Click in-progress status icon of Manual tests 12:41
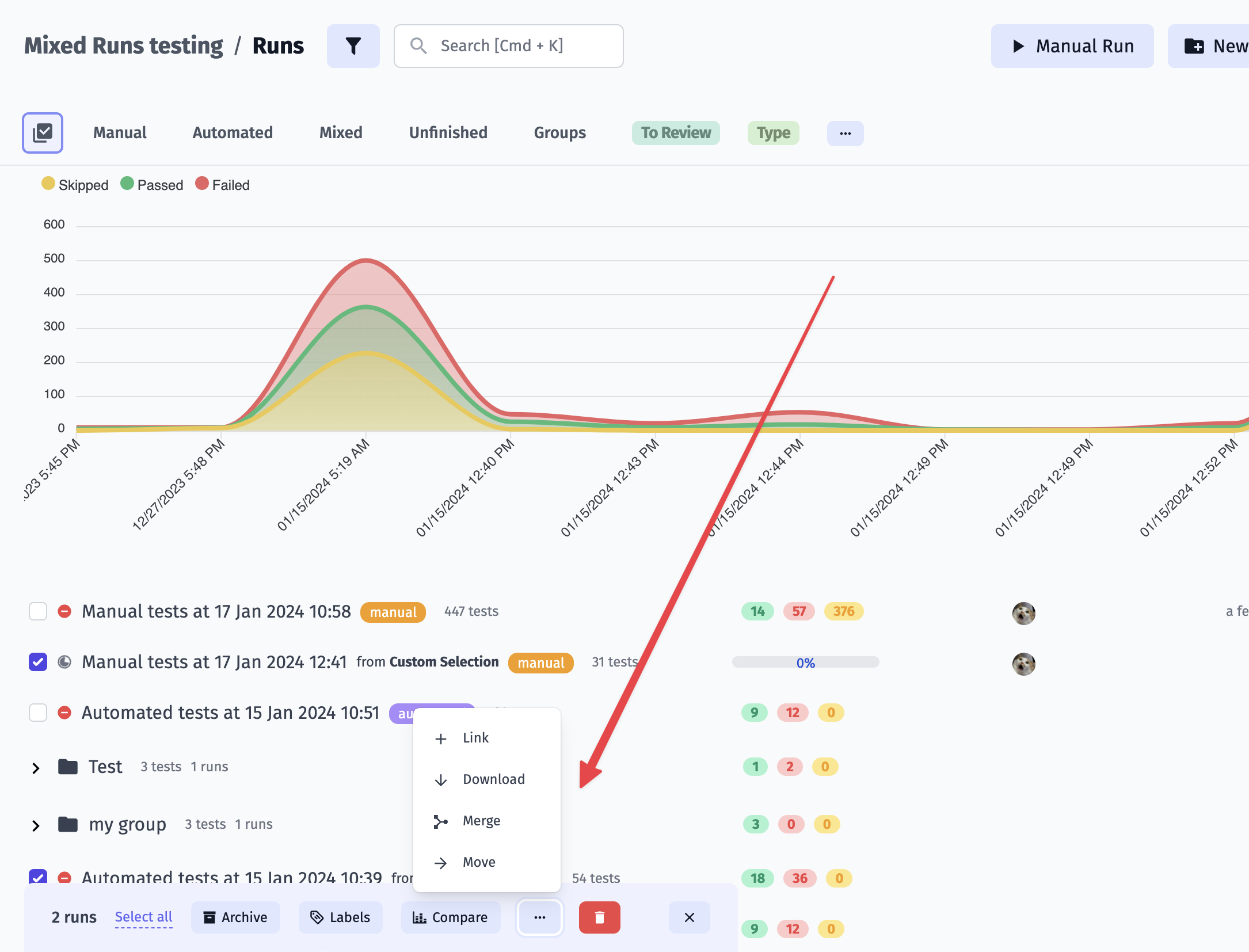The image size is (1249, 952). pyautogui.click(x=64, y=662)
